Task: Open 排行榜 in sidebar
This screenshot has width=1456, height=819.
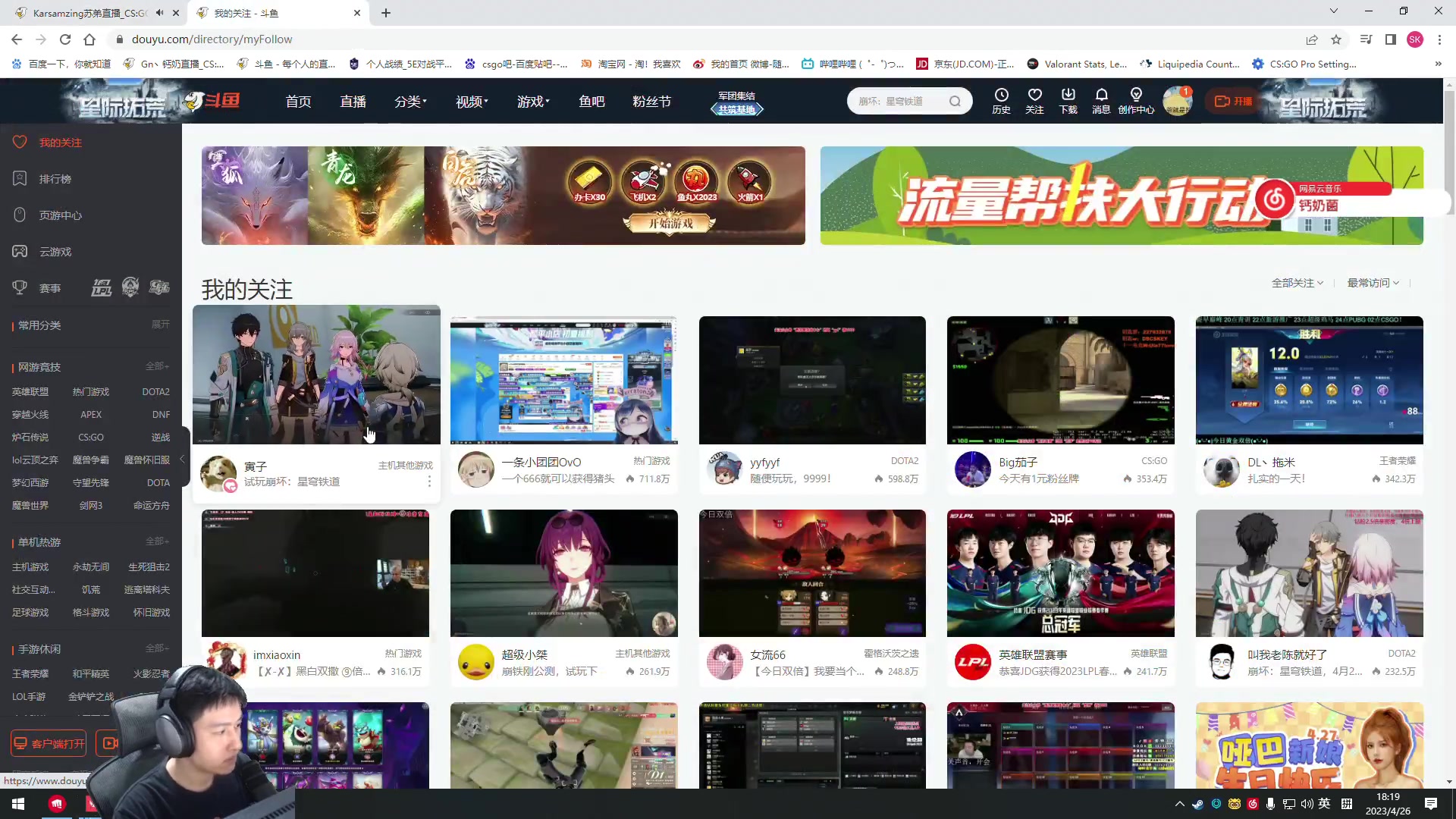Action: 55,179
